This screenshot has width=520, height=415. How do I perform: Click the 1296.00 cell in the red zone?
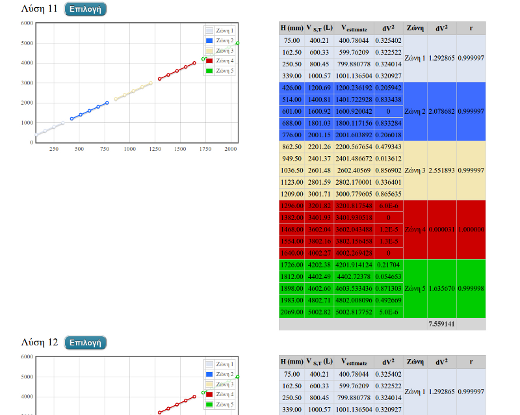[x=292, y=206]
